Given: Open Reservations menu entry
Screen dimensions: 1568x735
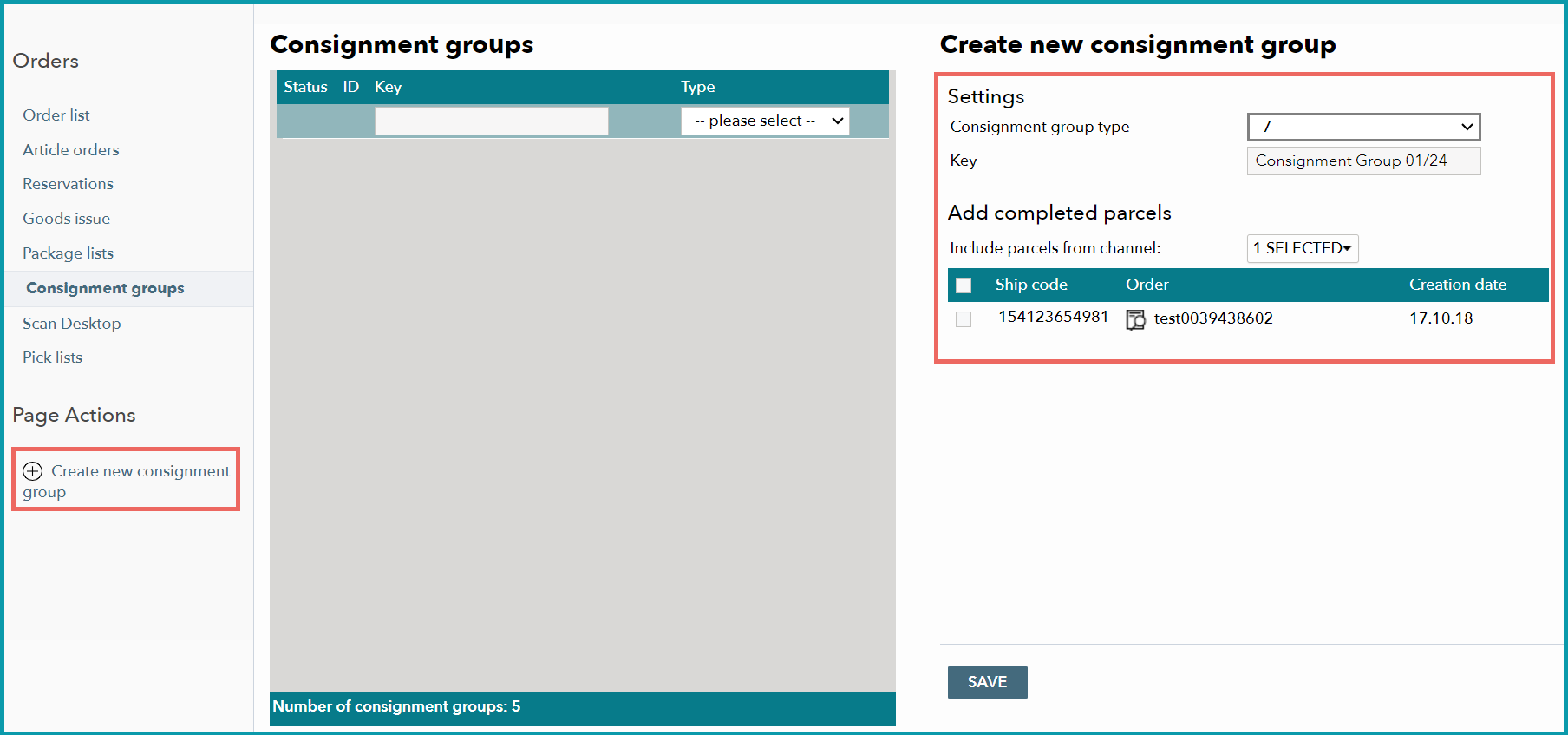Looking at the screenshot, I should [69, 184].
